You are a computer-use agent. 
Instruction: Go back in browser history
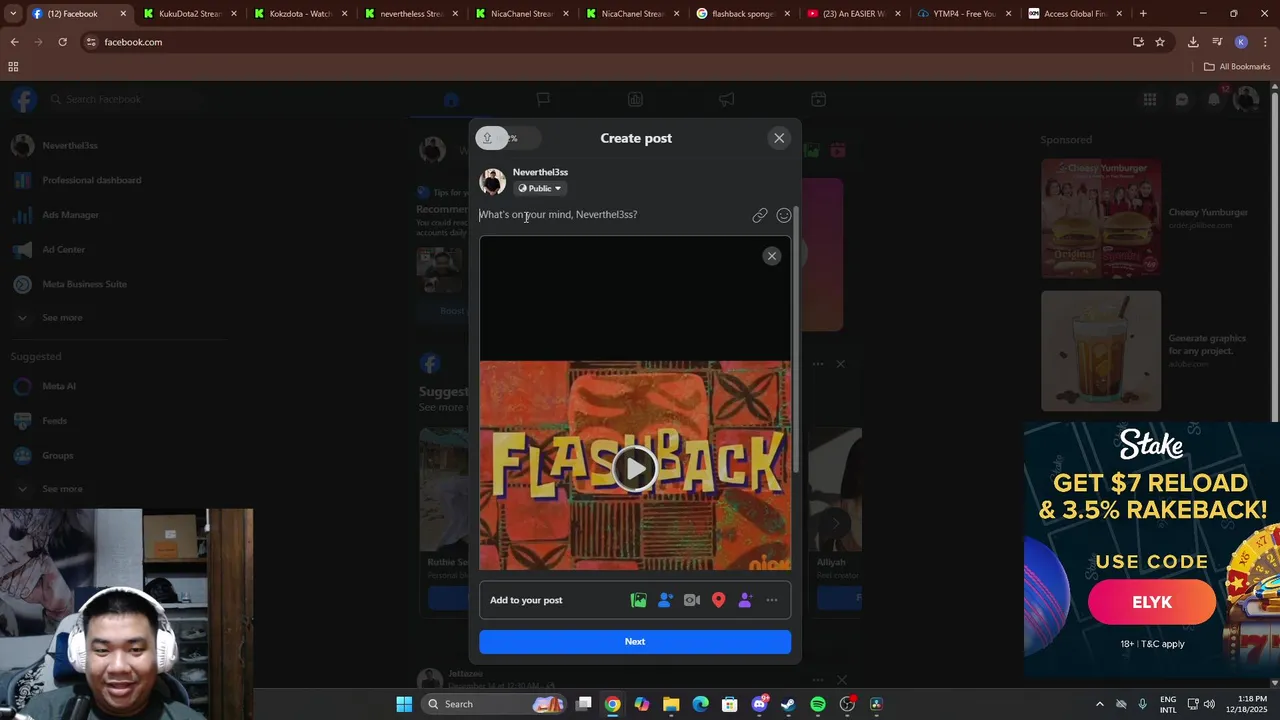(14, 42)
